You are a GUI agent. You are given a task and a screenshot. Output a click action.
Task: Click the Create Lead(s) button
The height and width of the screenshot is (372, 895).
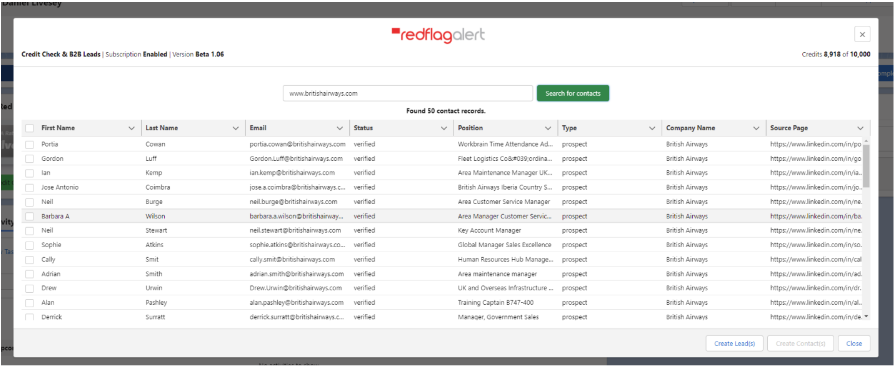pos(734,343)
